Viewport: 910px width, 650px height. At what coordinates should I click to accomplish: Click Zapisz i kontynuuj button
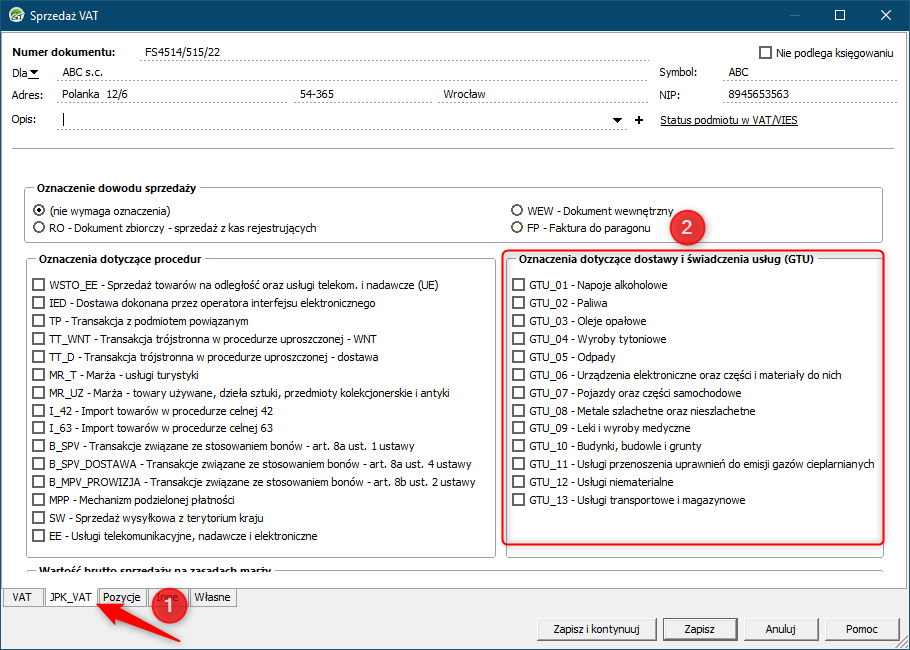597,629
